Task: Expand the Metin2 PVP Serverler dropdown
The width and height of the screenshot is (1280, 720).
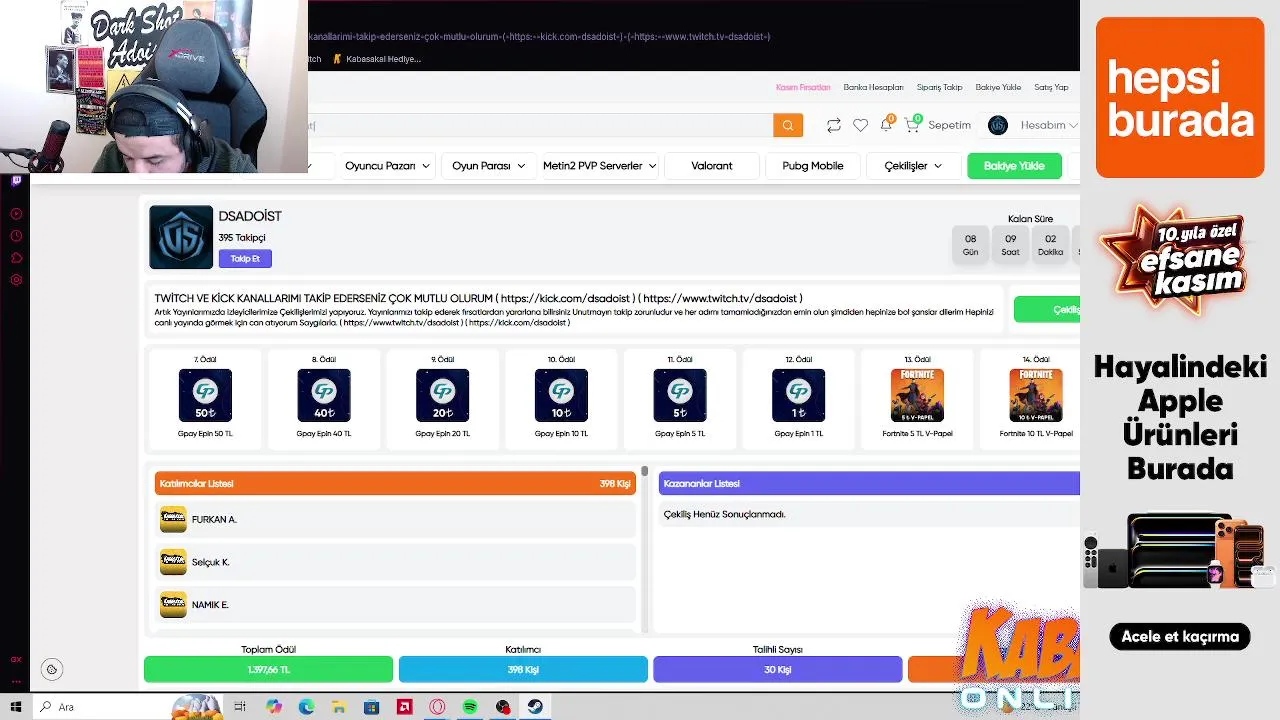Action: click(599, 166)
